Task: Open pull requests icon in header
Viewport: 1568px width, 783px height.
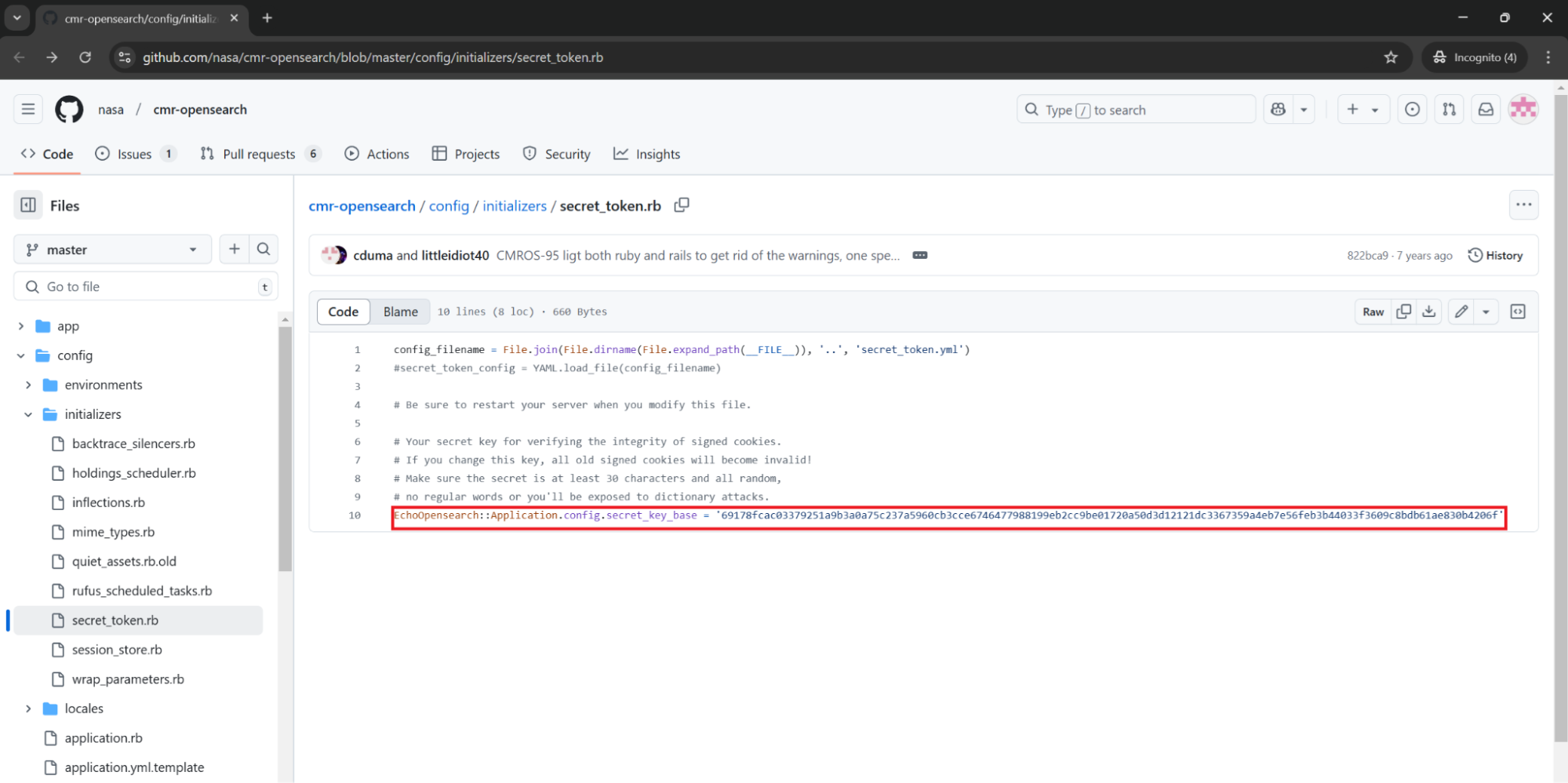Action: (1449, 110)
